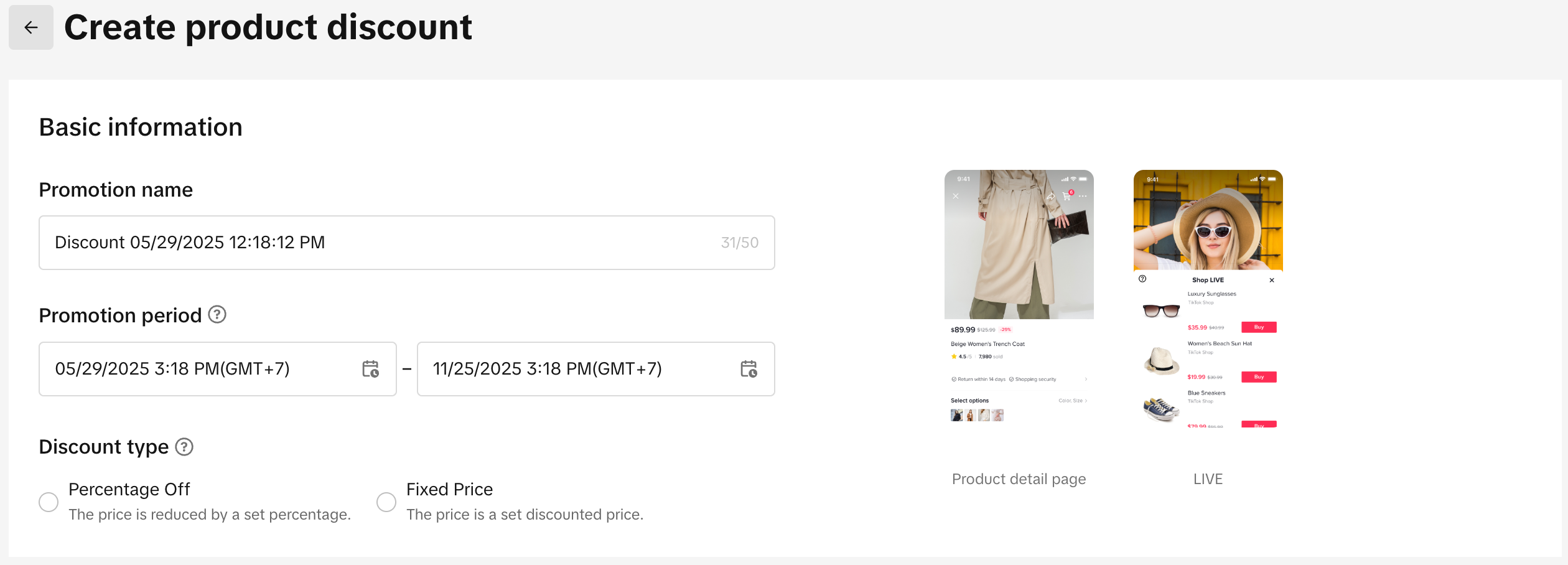This screenshot has width=1568, height=565.
Task: Open the start date picker field
Action: [x=205, y=369]
